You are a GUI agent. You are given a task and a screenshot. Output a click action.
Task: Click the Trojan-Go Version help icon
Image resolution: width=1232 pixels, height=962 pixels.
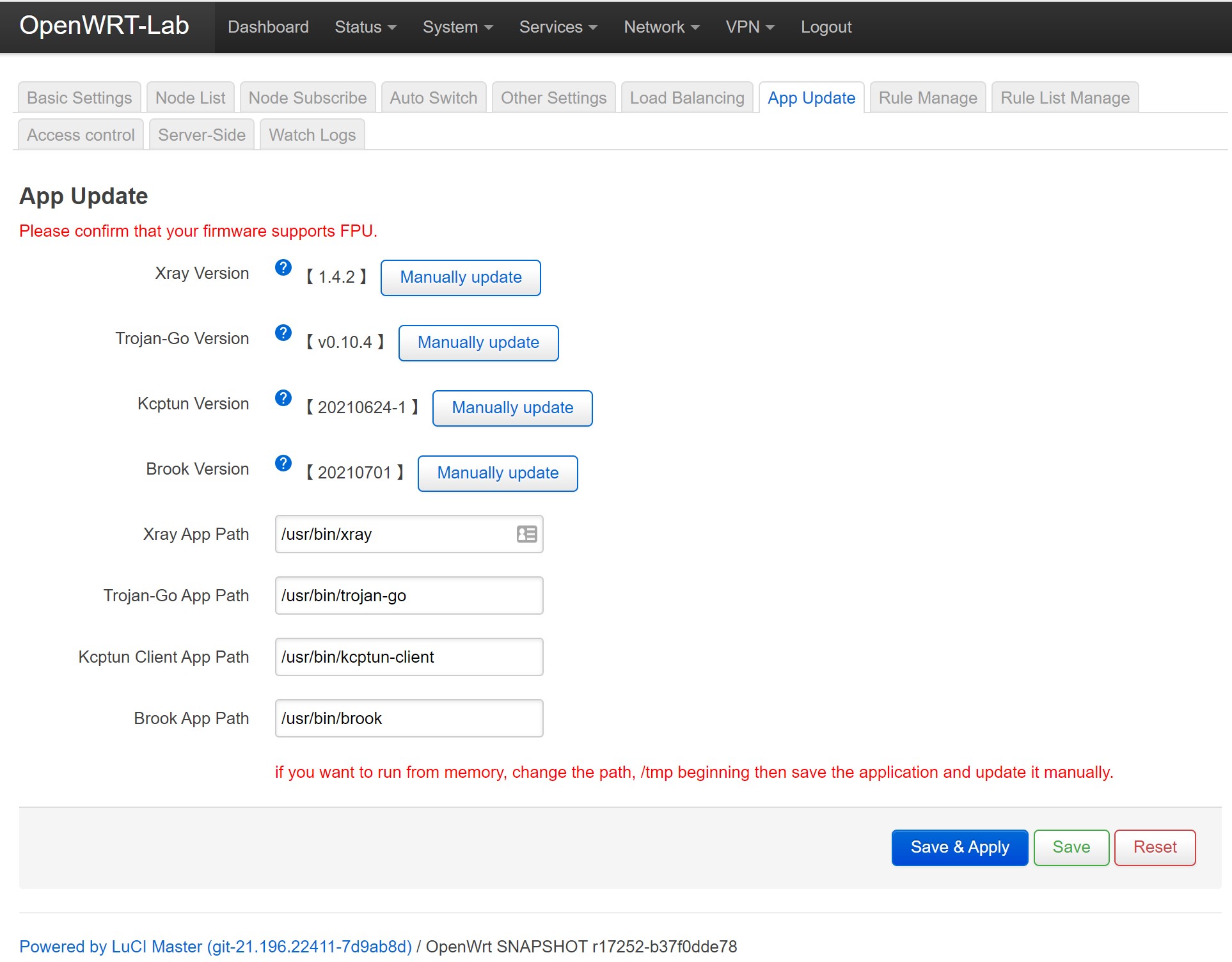coord(283,333)
